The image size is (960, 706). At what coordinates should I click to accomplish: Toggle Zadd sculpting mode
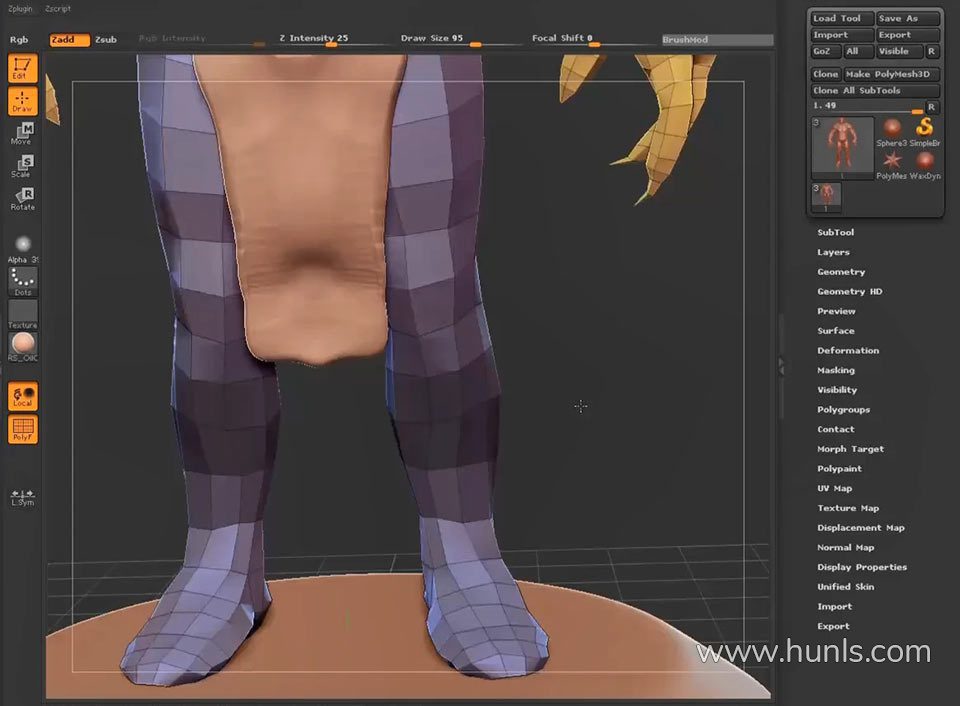[x=69, y=40]
